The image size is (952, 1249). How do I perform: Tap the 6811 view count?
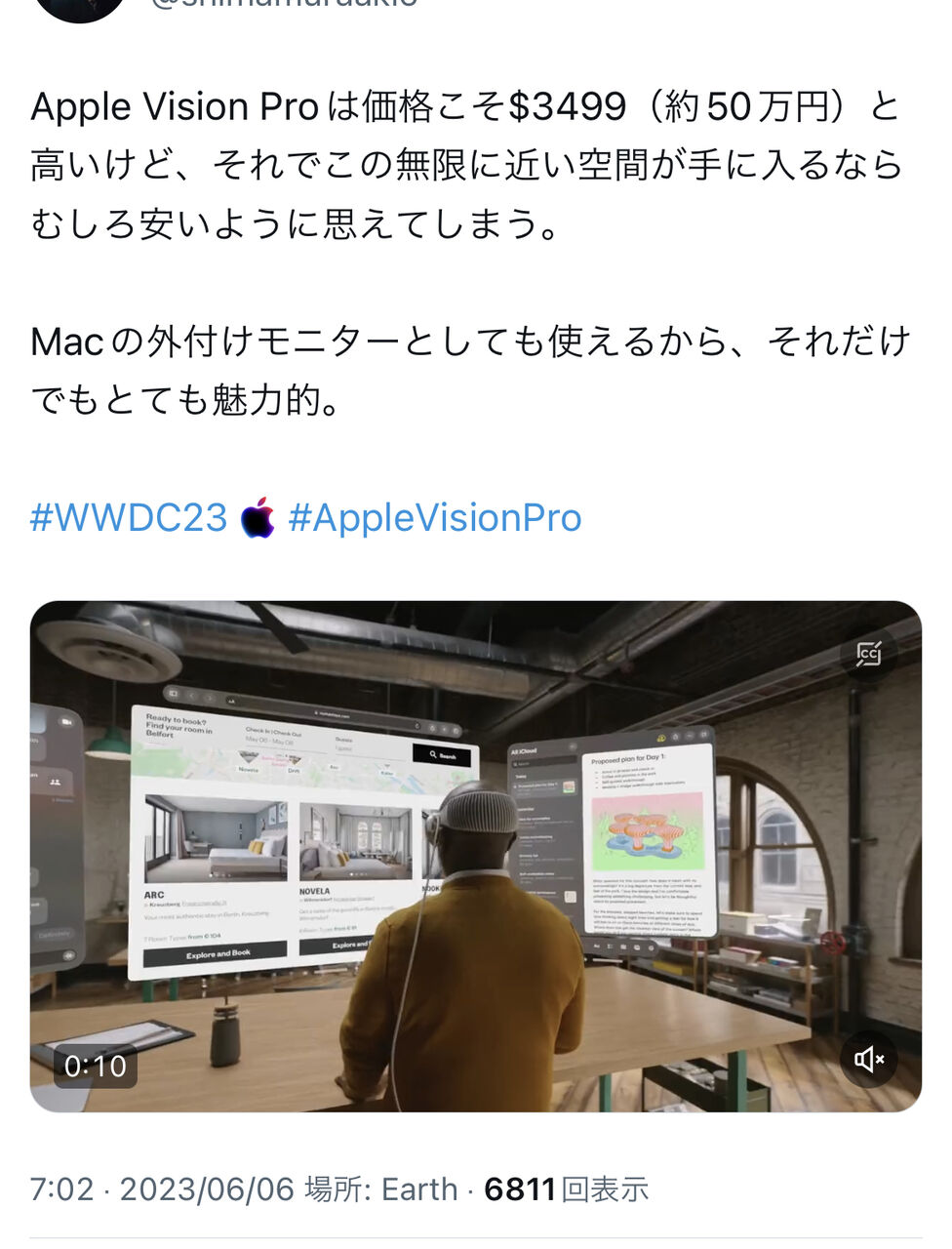[520, 1189]
